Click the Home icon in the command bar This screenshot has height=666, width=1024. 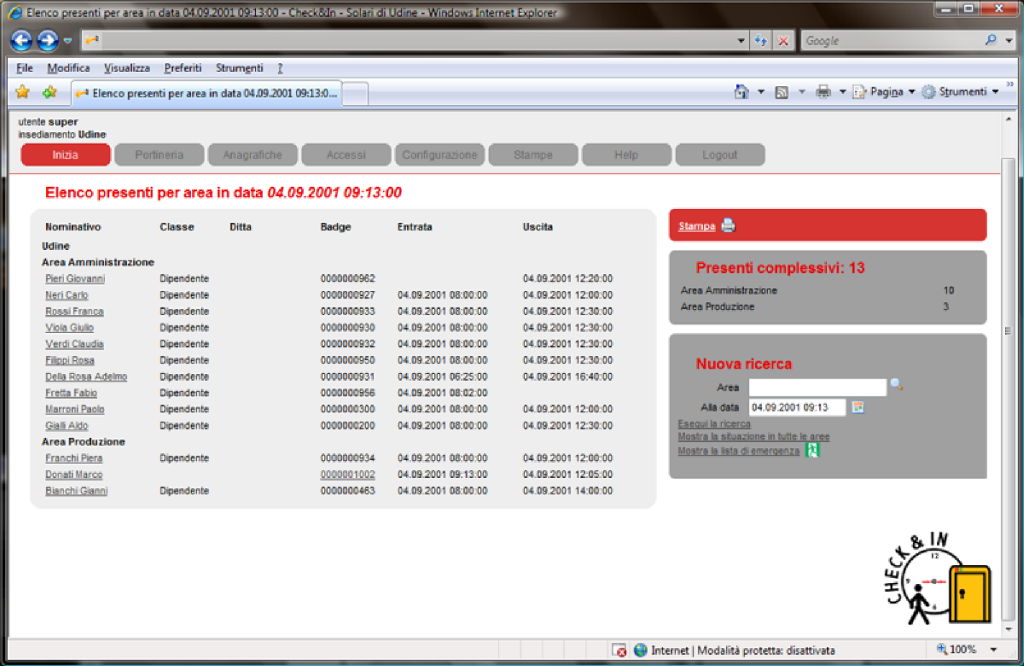[x=741, y=92]
